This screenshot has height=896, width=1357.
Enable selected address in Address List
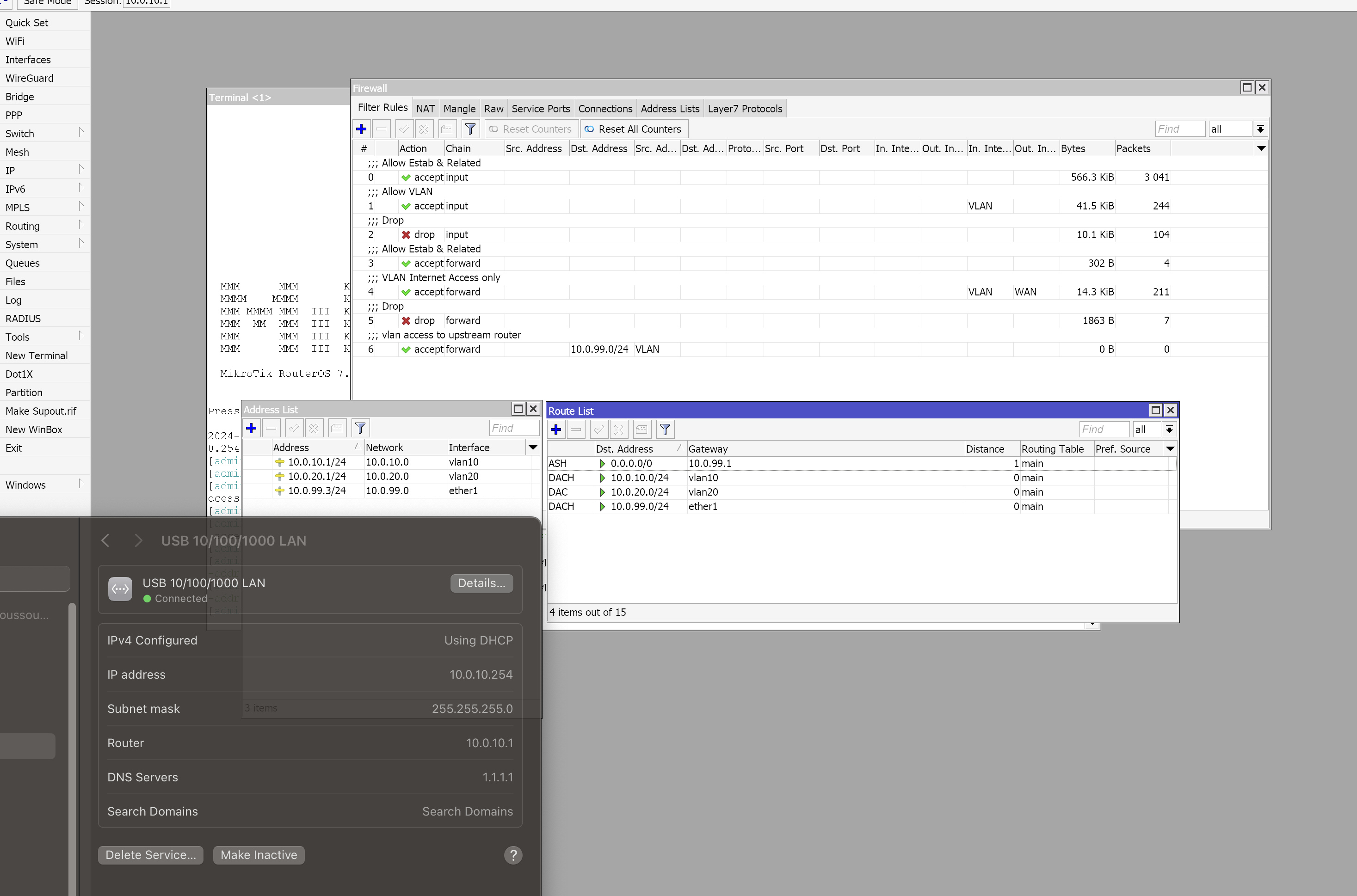coord(294,428)
